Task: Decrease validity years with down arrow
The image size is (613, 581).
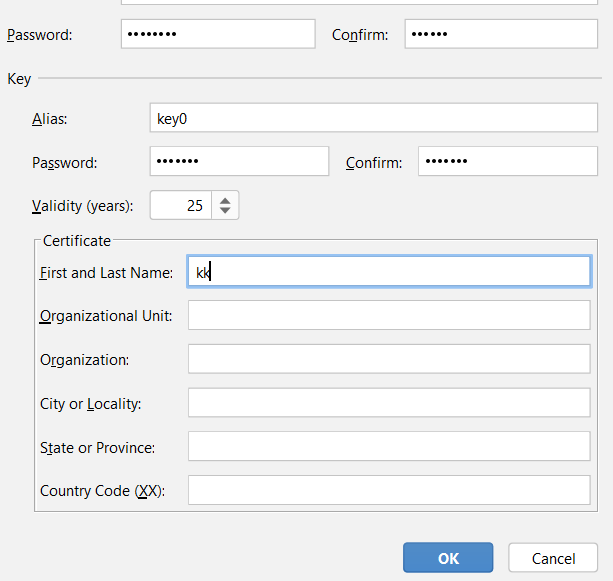Action: [225, 210]
